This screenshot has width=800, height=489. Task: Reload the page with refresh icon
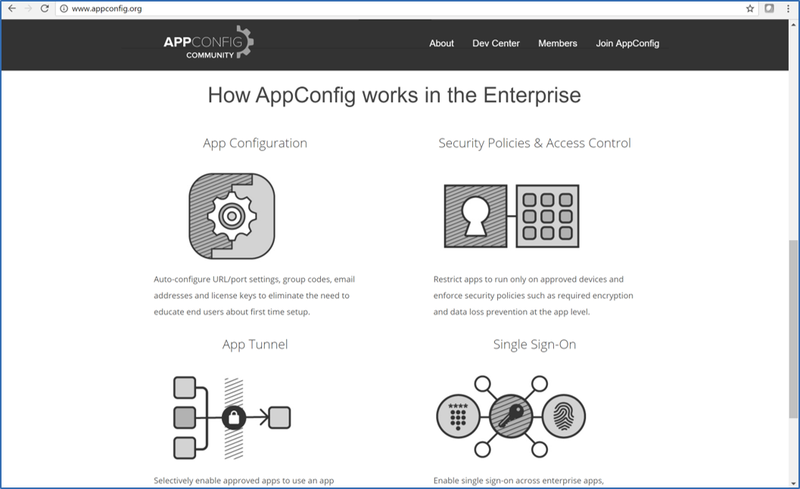[x=44, y=8]
